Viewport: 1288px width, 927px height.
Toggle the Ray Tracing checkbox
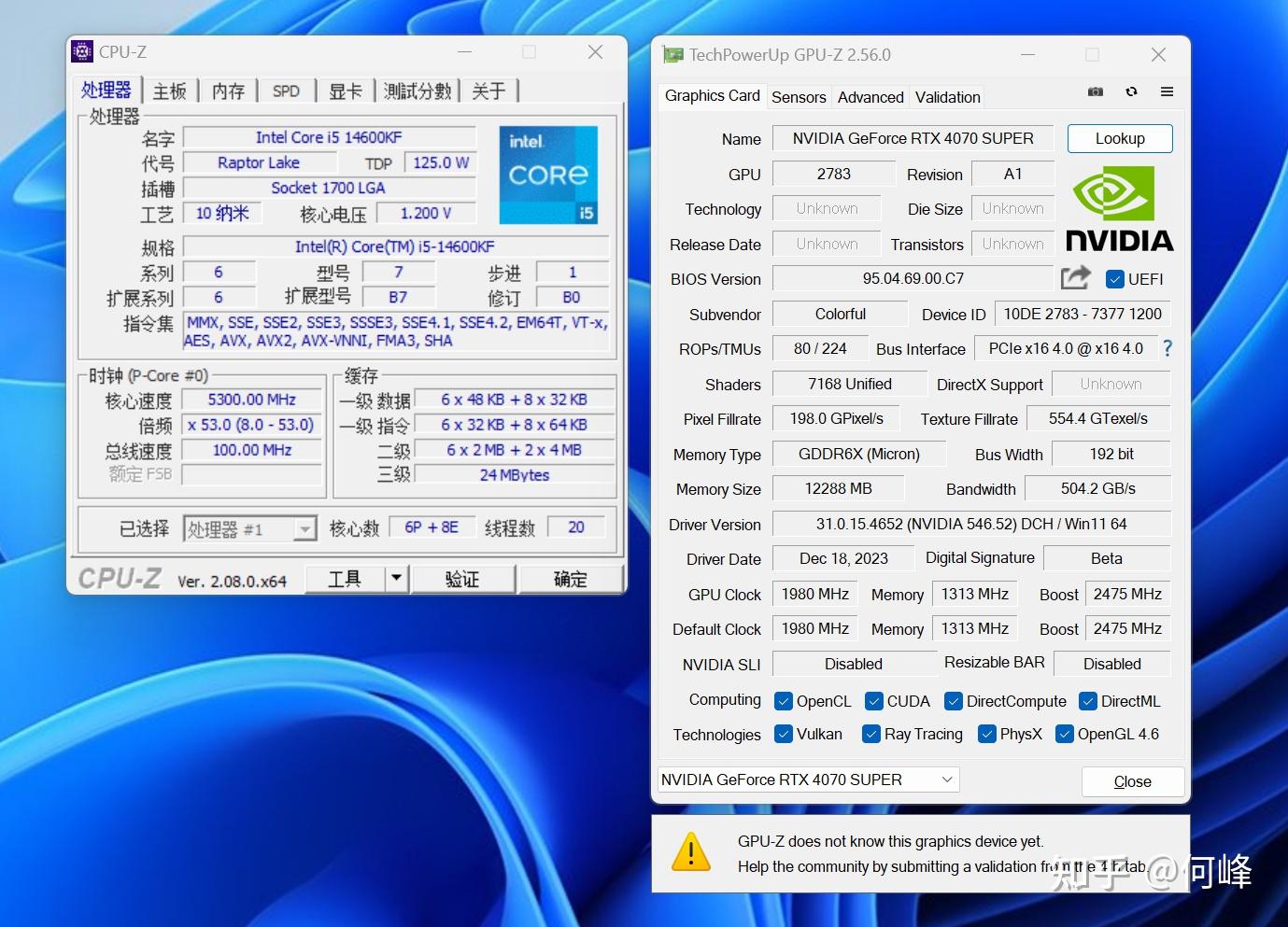pyautogui.click(x=870, y=735)
